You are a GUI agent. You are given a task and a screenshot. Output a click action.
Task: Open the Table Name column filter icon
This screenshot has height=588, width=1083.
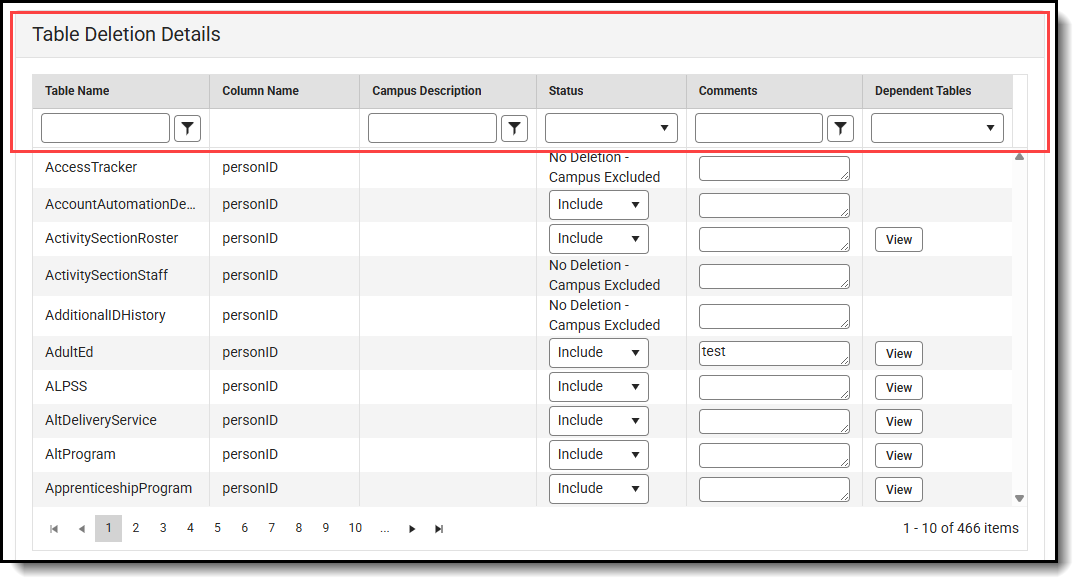(x=187, y=127)
